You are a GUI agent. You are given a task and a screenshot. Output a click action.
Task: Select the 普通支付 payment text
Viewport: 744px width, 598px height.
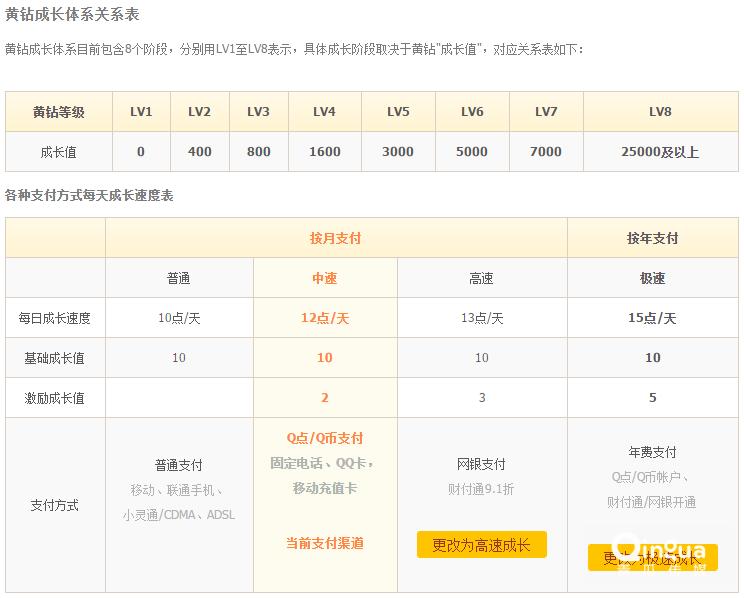click(179, 465)
